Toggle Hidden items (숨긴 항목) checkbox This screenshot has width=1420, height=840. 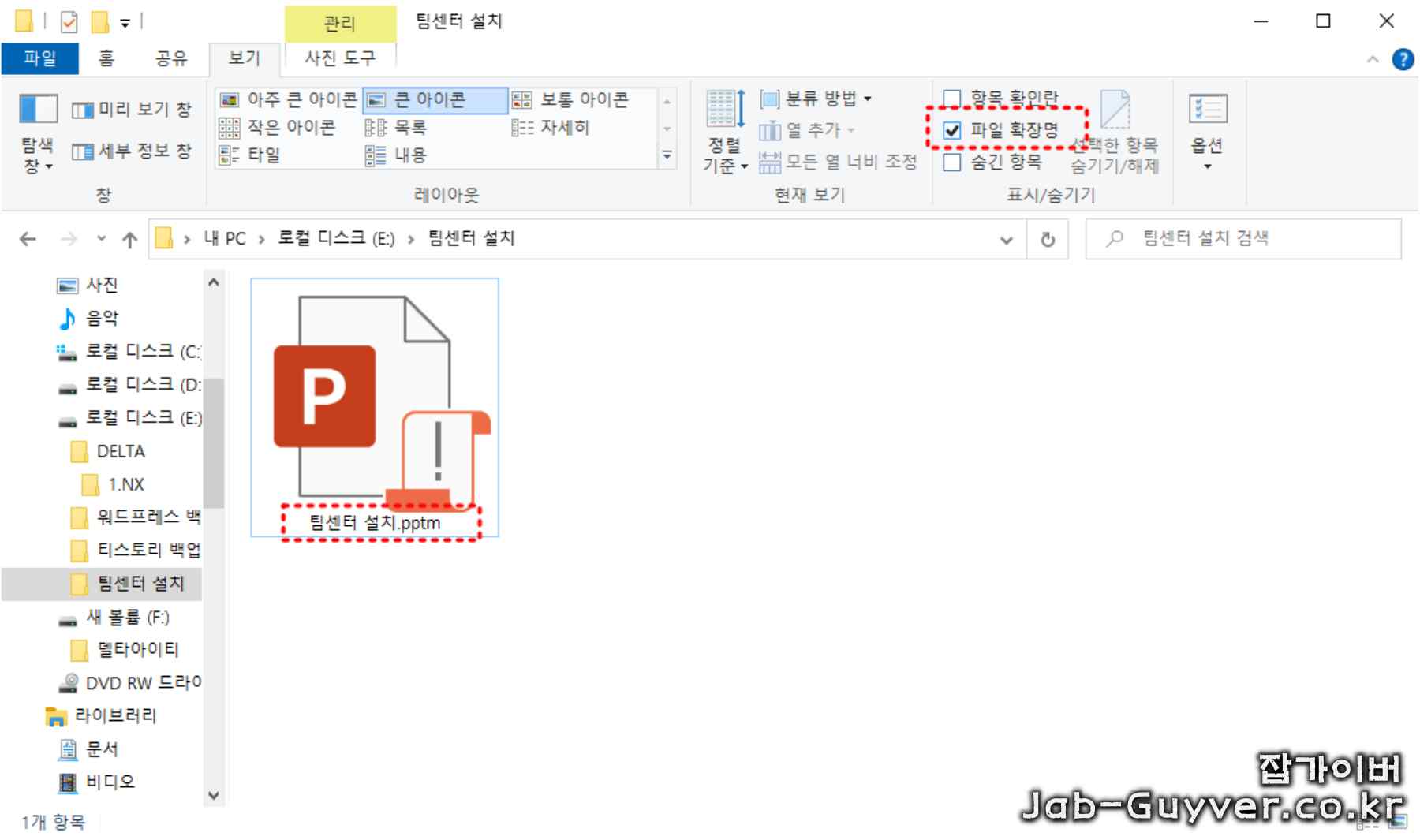(x=952, y=162)
